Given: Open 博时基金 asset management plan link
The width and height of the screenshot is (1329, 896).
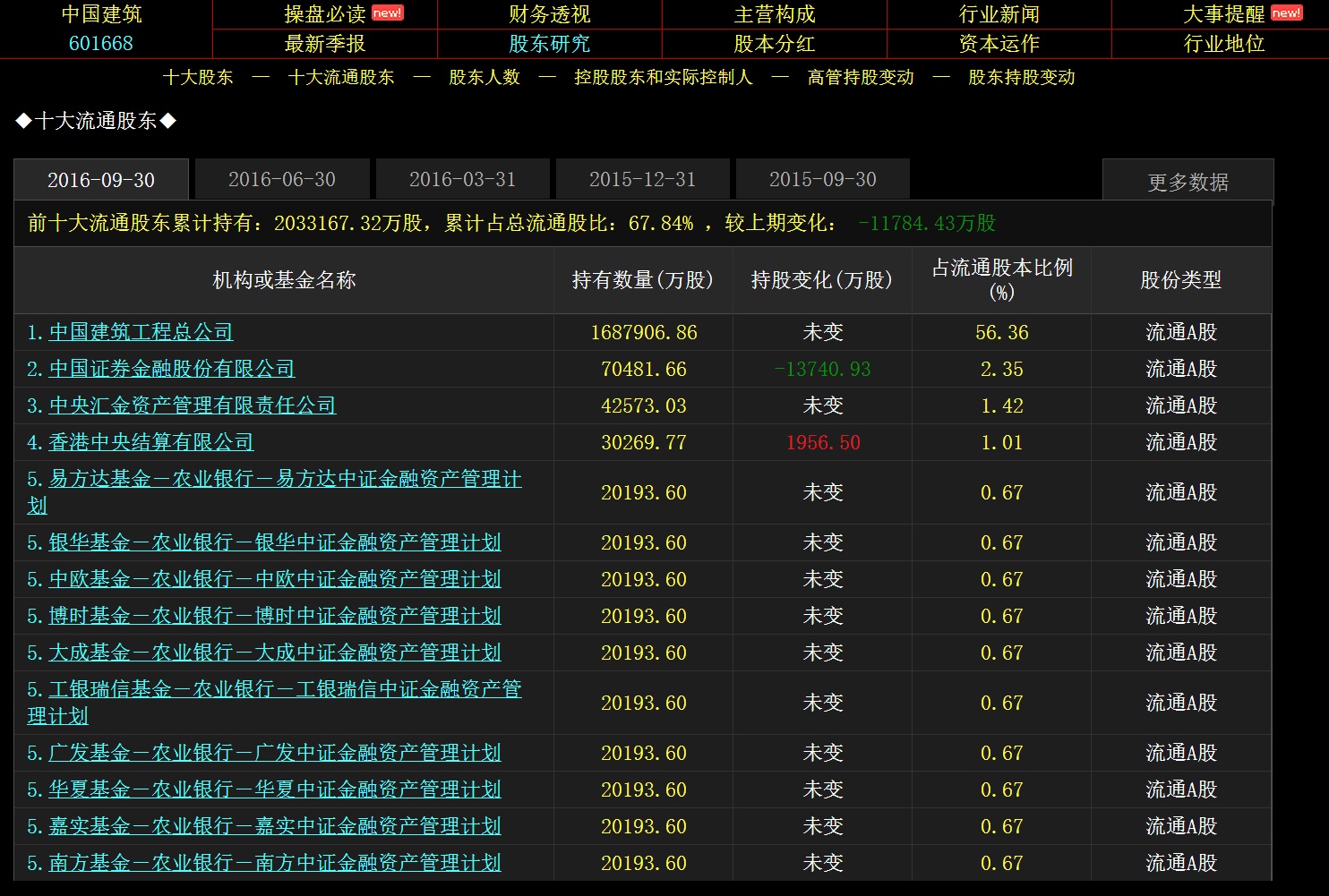Looking at the screenshot, I should point(275,616).
